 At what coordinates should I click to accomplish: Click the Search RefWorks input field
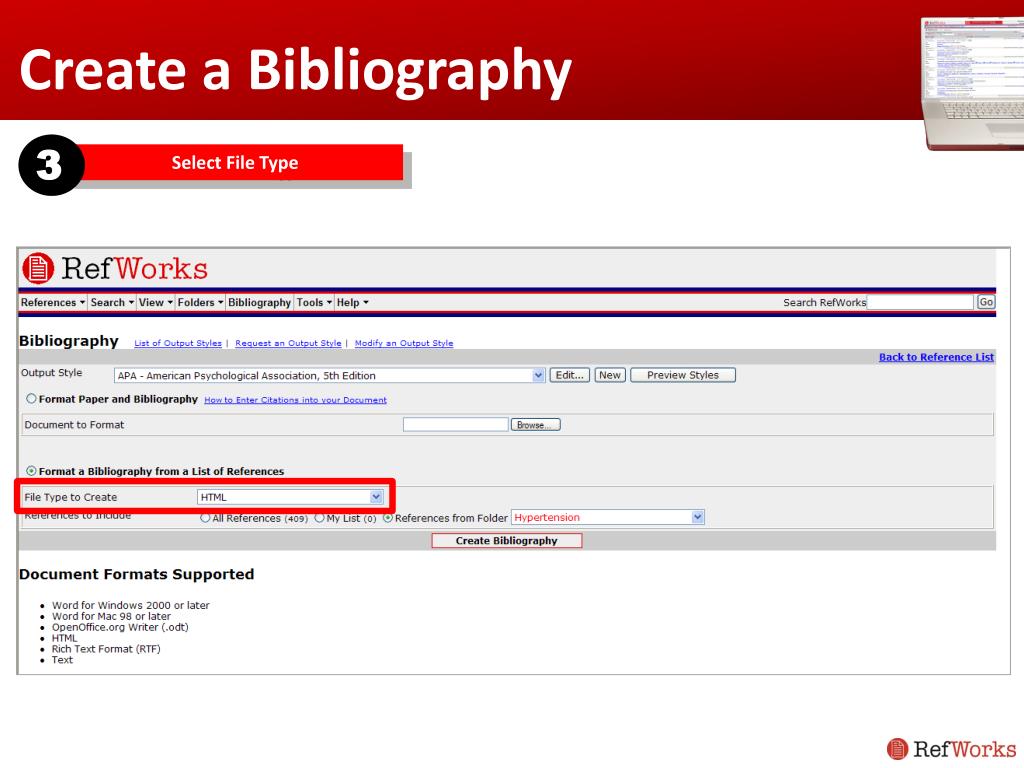[920, 302]
